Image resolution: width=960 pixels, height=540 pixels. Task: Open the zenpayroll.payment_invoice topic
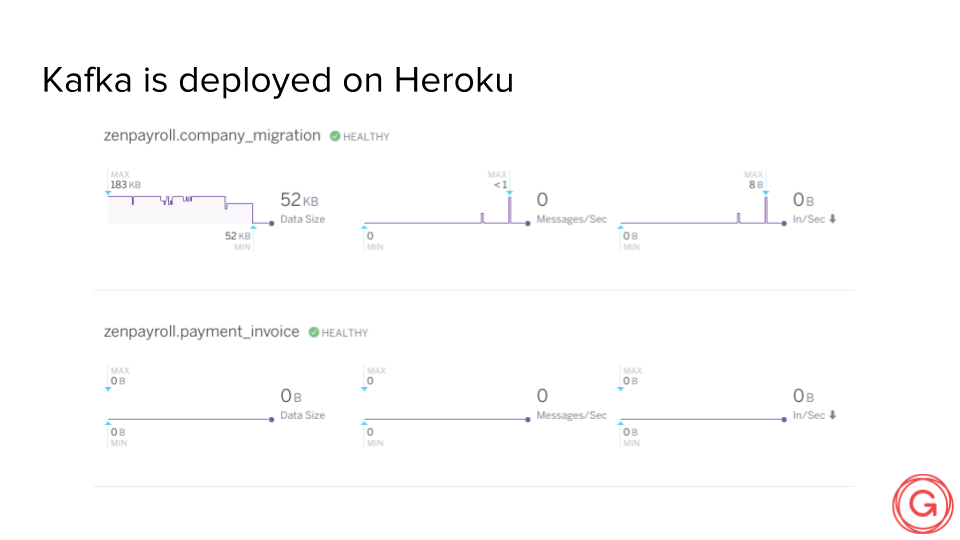[x=201, y=331]
